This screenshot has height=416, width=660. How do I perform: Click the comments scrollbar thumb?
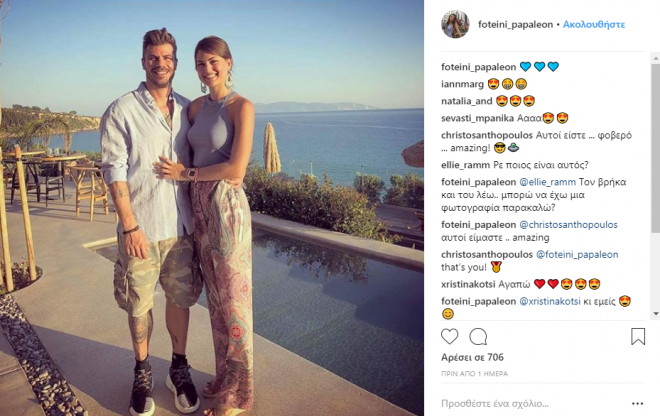(656, 148)
